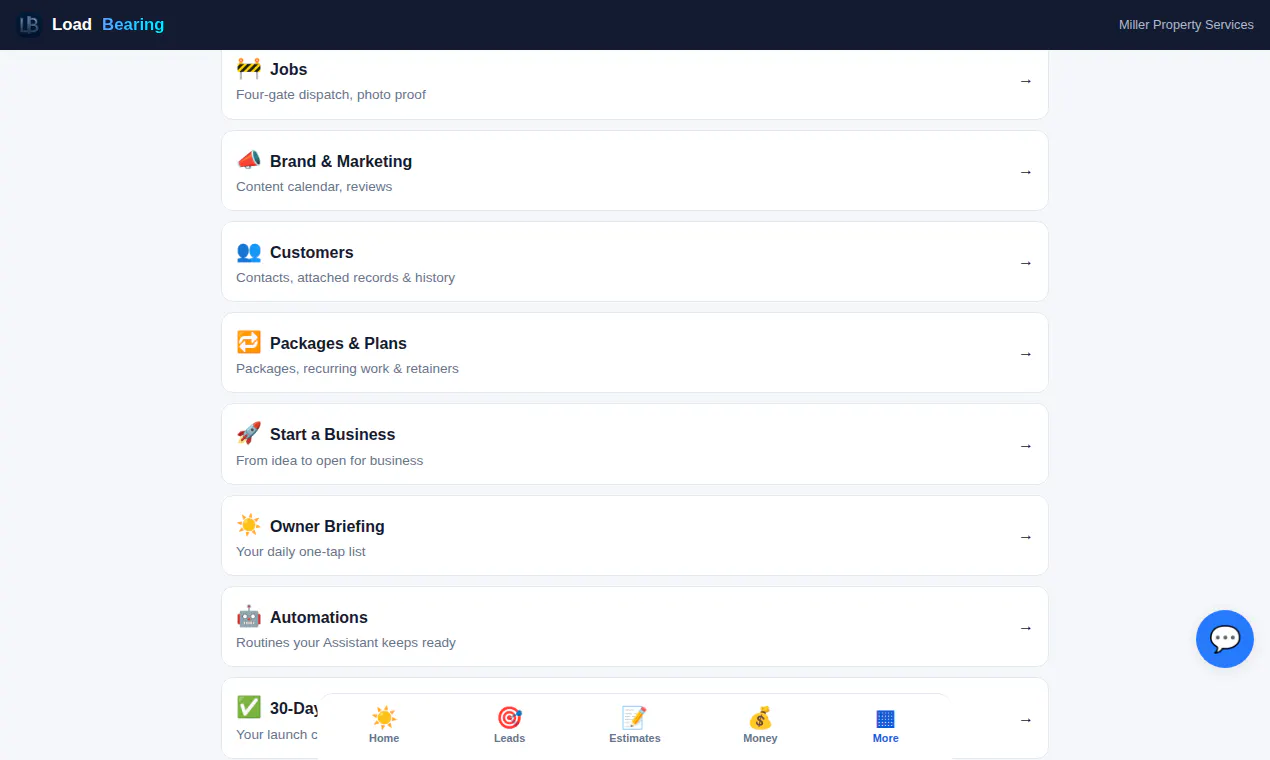Open the More tab
1270x760 pixels.
coord(886,725)
